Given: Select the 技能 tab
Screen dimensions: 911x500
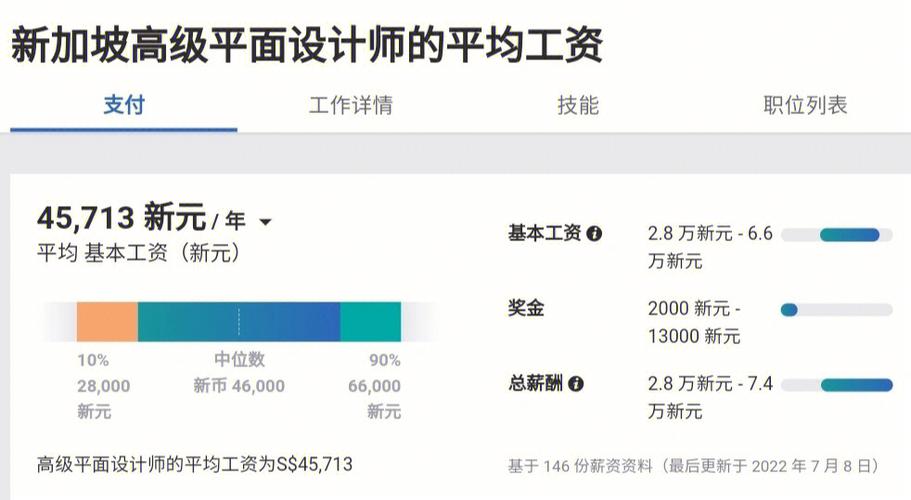Looking at the screenshot, I should (578, 106).
